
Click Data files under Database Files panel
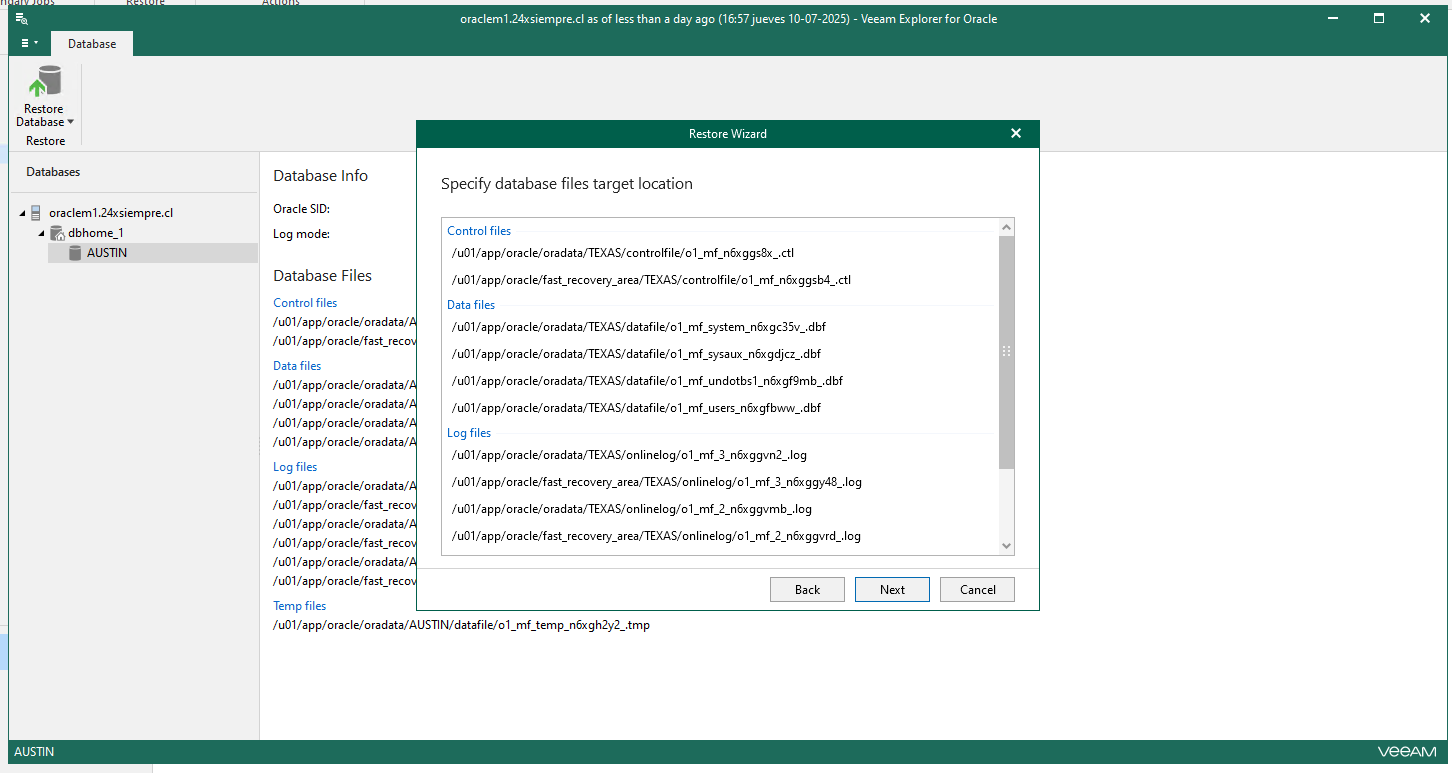[x=297, y=366]
